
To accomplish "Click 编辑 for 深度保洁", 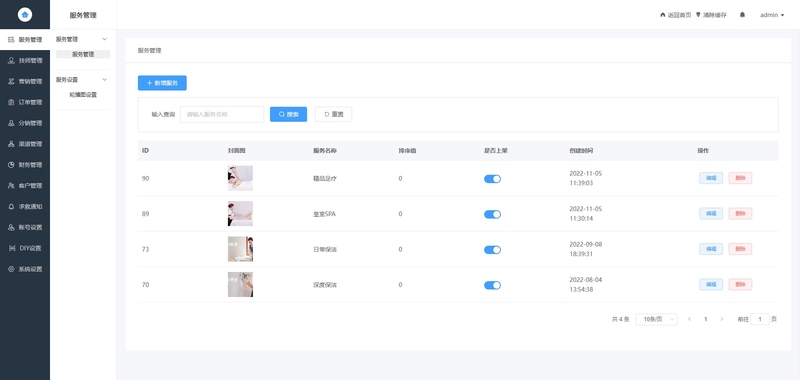I will 711,284.
